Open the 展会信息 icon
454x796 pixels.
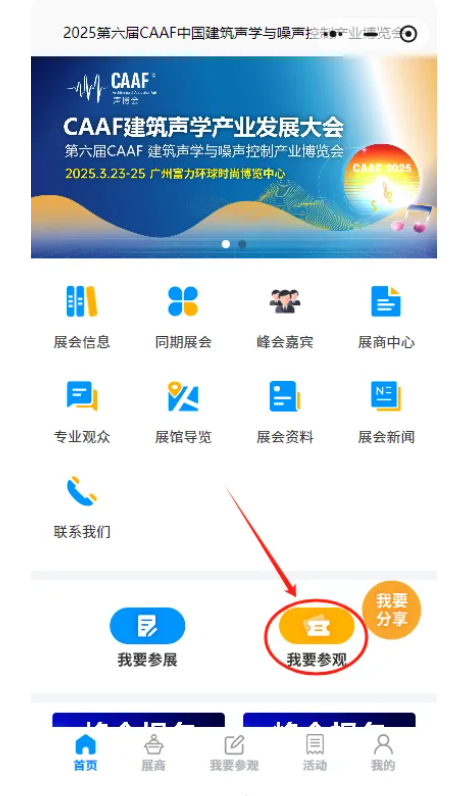pyautogui.click(x=81, y=302)
